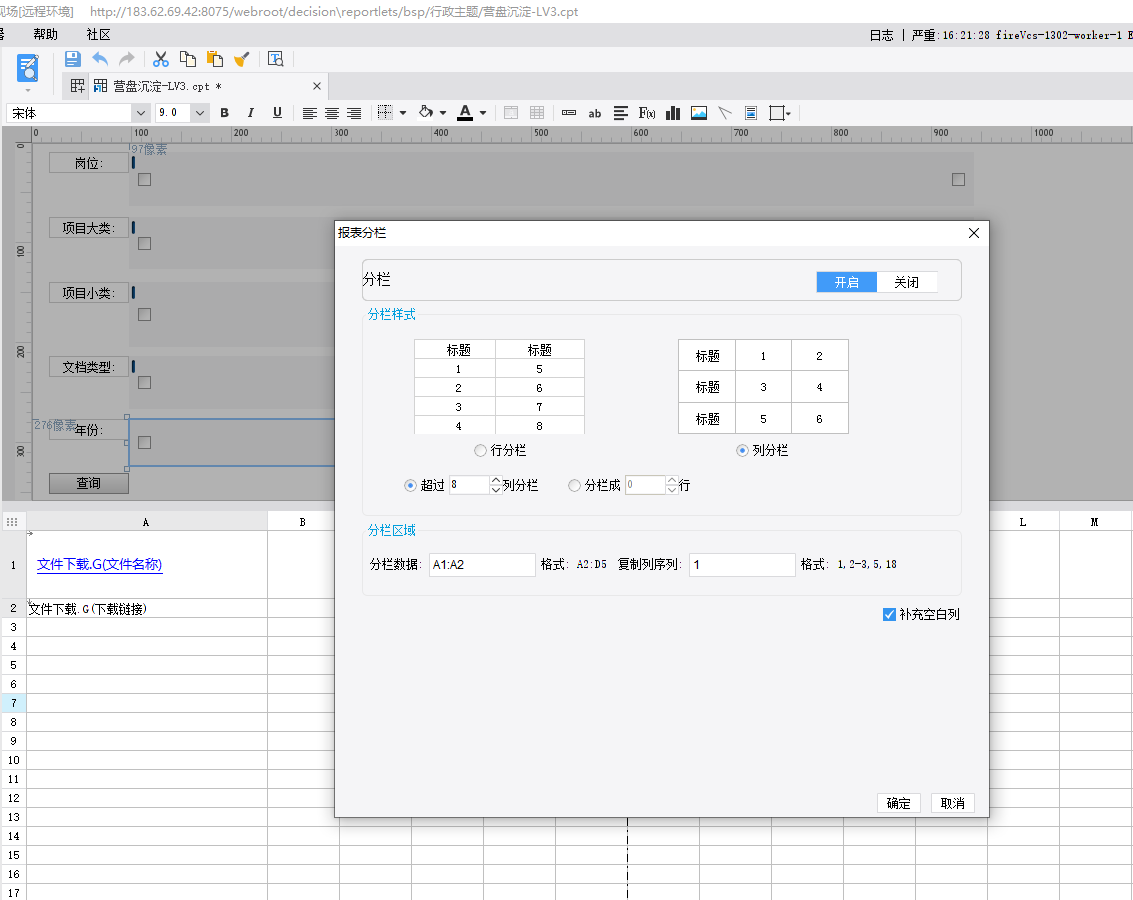The width and height of the screenshot is (1133, 900).
Task: Decrease the 超过 column count stepper
Action: click(496, 490)
